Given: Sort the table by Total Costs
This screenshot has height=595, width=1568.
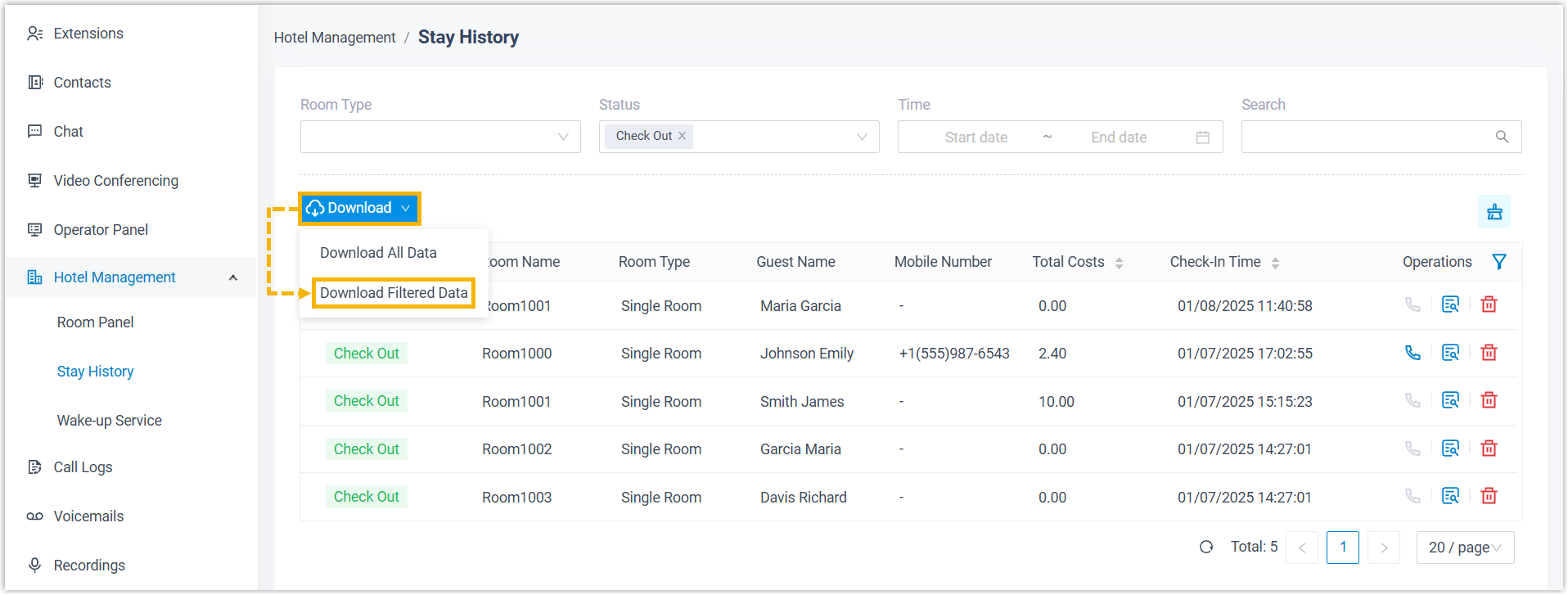Looking at the screenshot, I should [1119, 263].
